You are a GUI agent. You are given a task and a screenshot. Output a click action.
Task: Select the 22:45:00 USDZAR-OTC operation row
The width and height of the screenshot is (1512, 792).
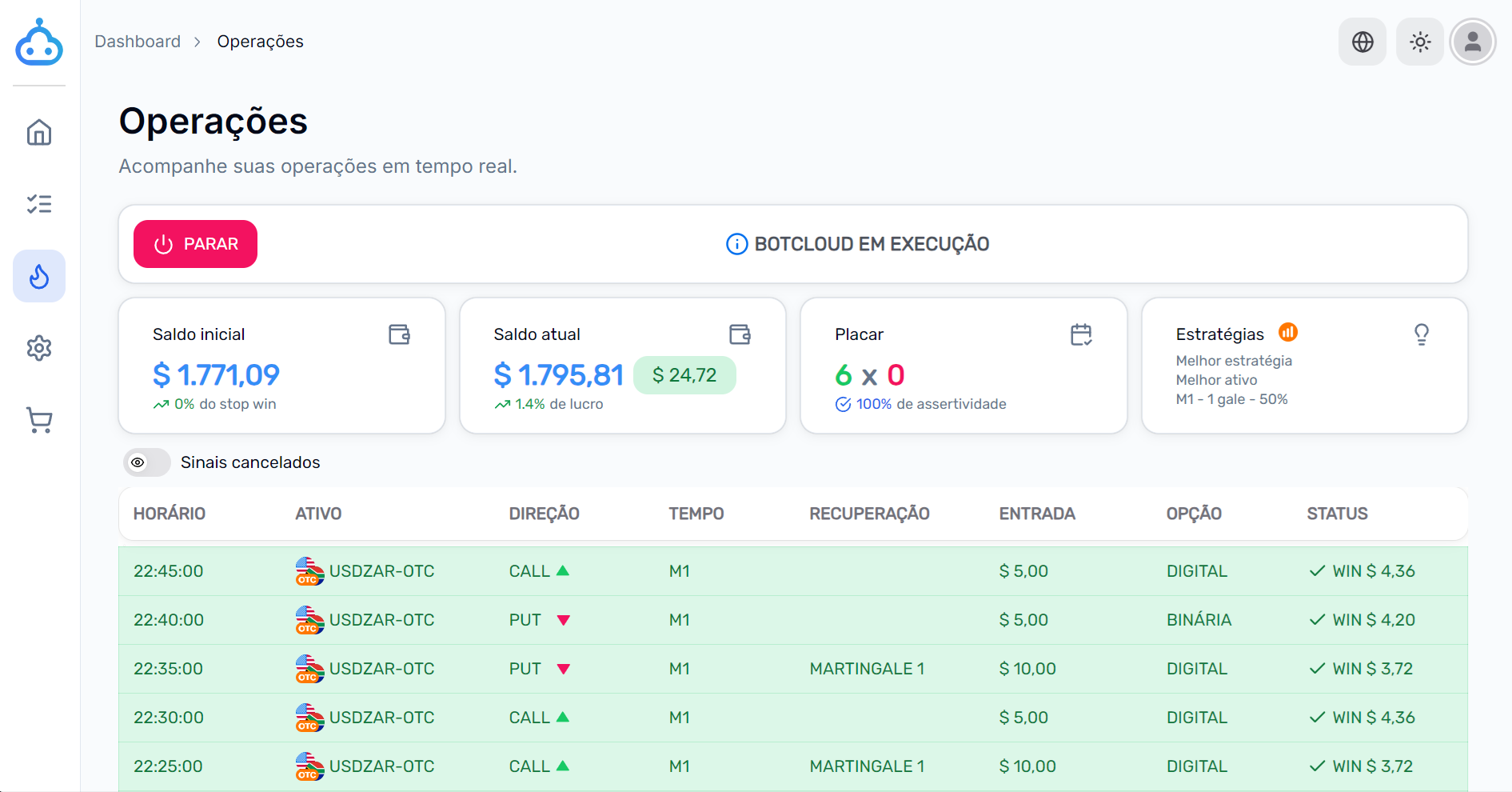792,571
